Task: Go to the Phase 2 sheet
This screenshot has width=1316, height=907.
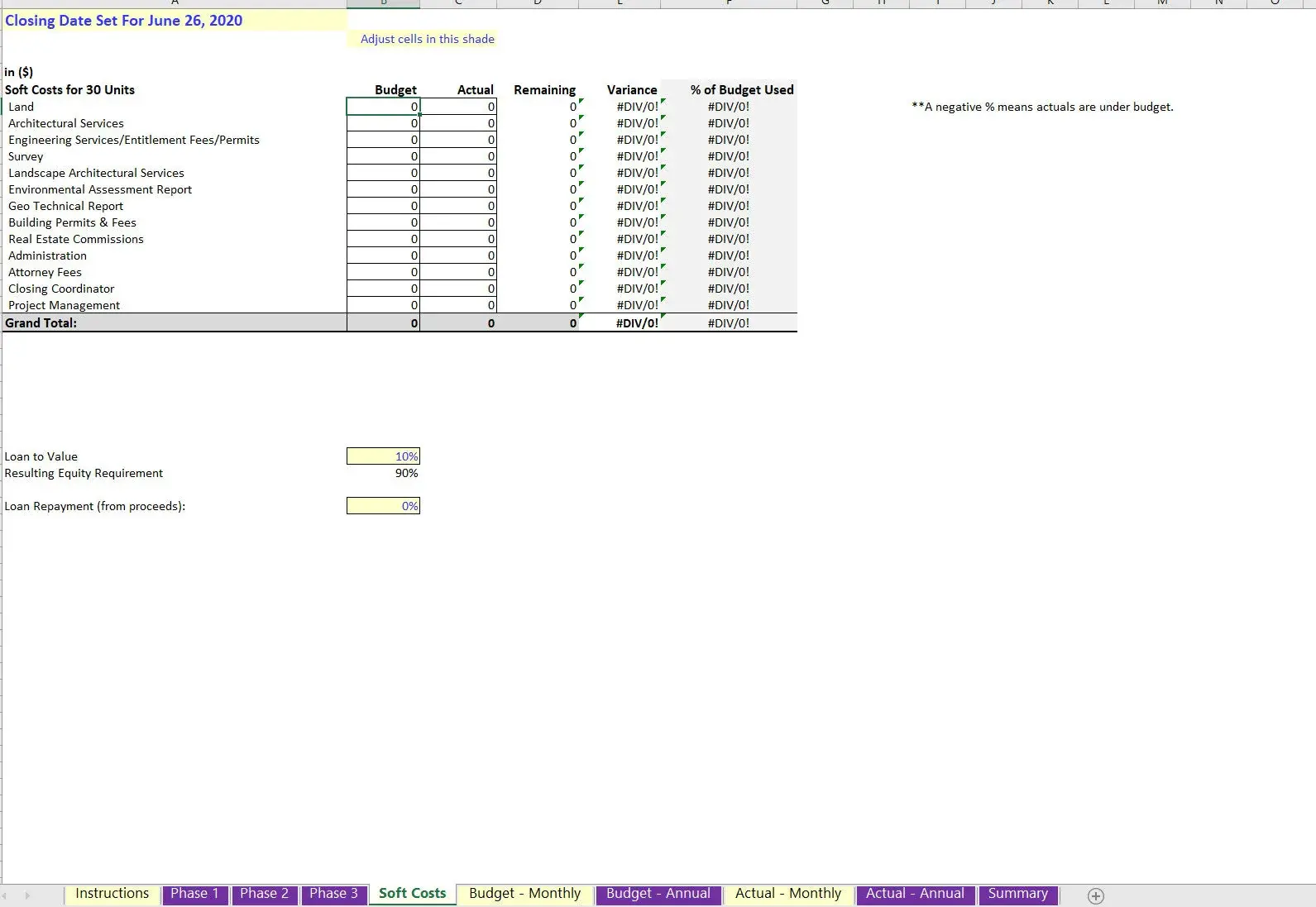Action: pyautogui.click(x=264, y=894)
